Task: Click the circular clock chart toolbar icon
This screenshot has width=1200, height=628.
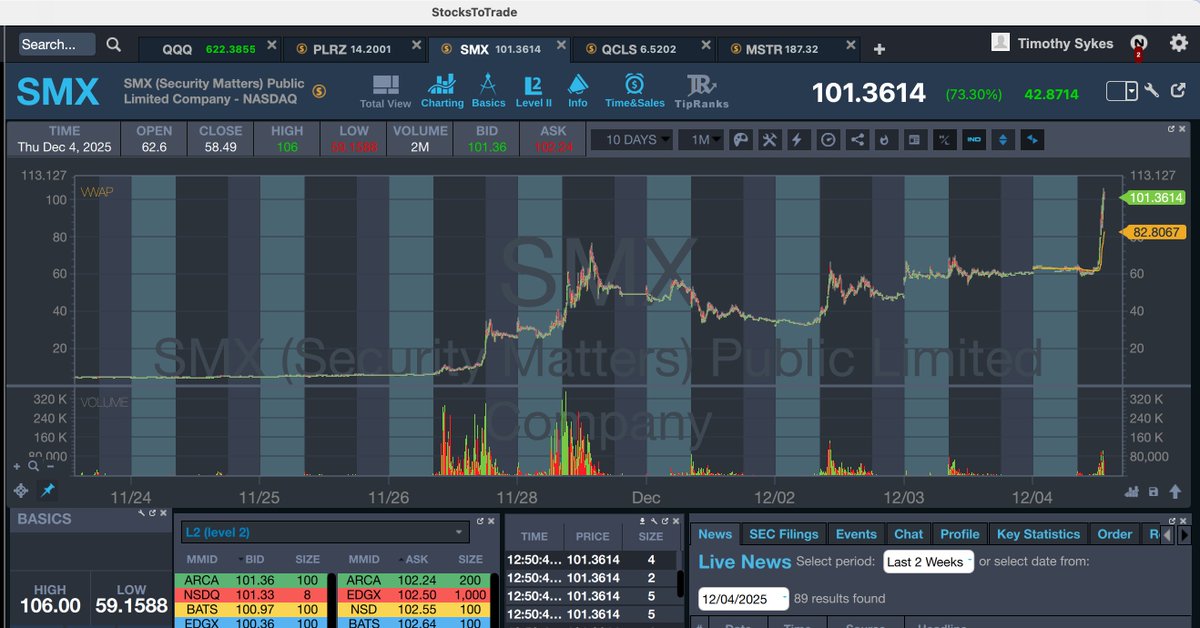Action: pyautogui.click(x=828, y=140)
